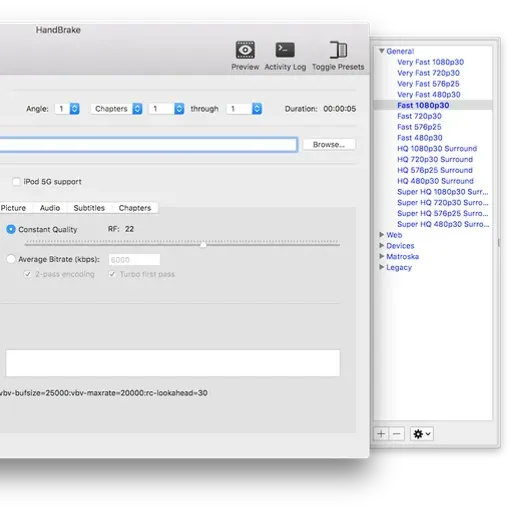Select the Super HQ 720p30 Surround preset
The image size is (512, 512).
tap(443, 203)
